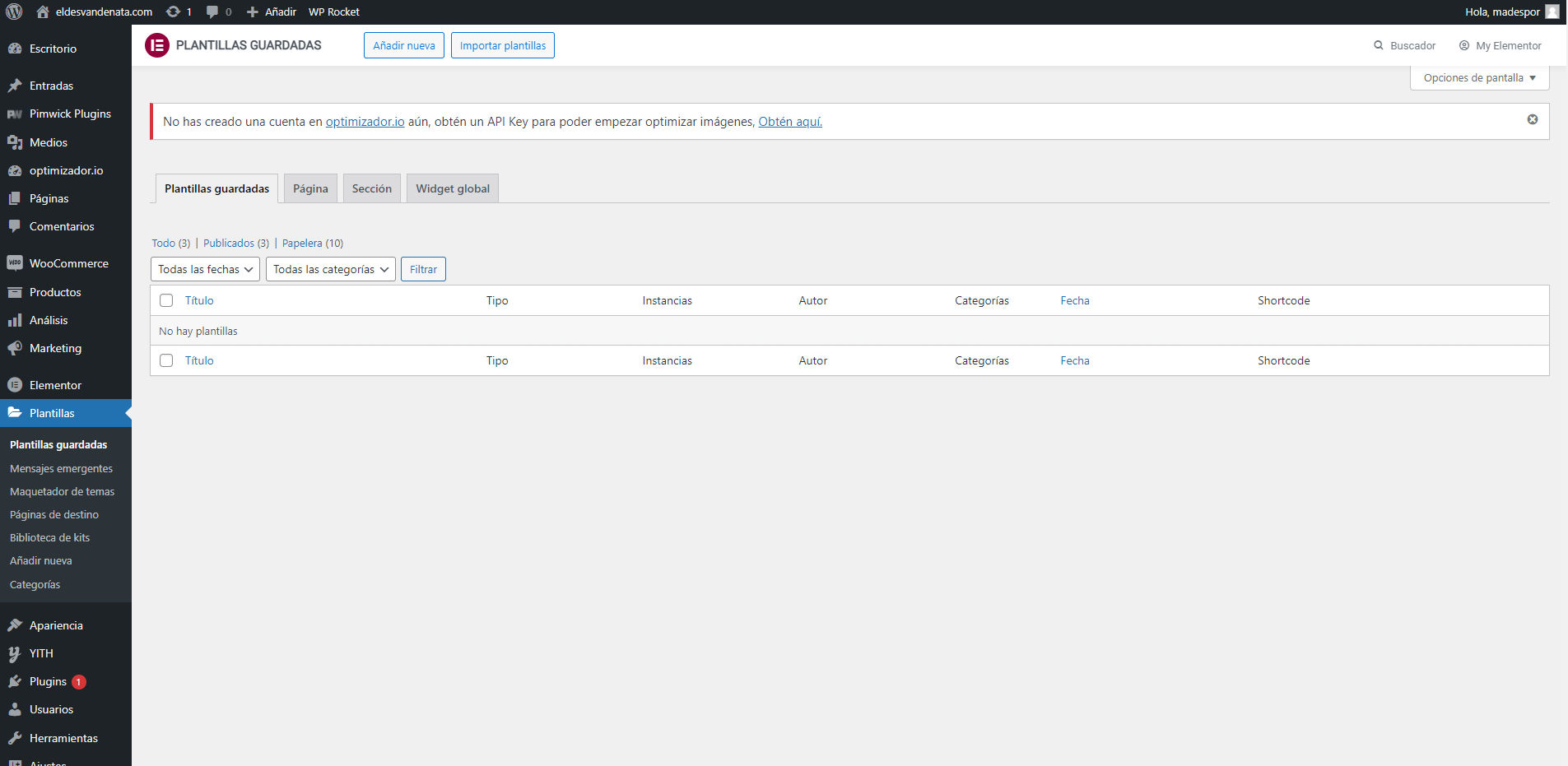Click the Usuarios person icon
1568x766 pixels.
point(15,709)
